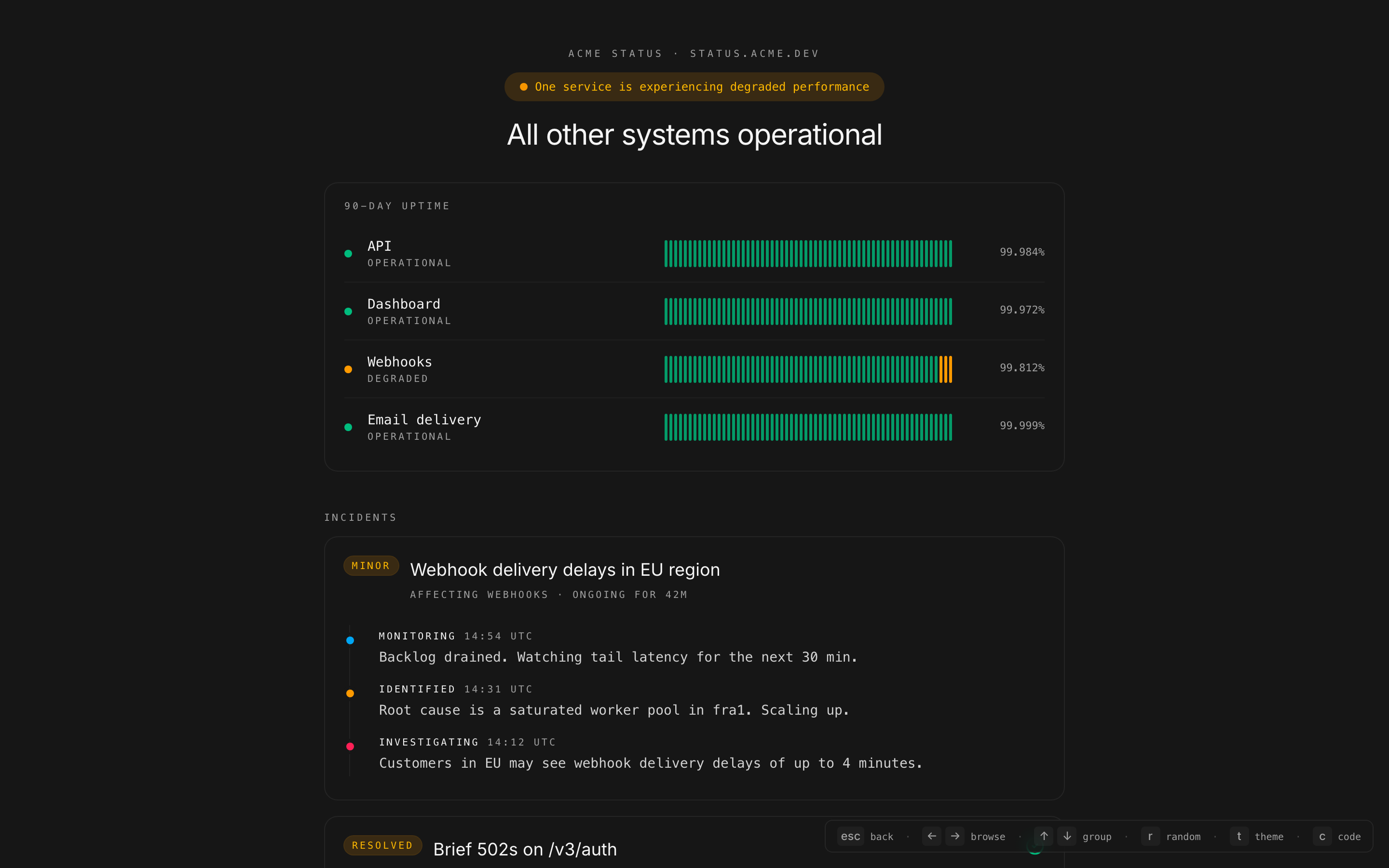Click the right arrow browse key

[955, 837]
